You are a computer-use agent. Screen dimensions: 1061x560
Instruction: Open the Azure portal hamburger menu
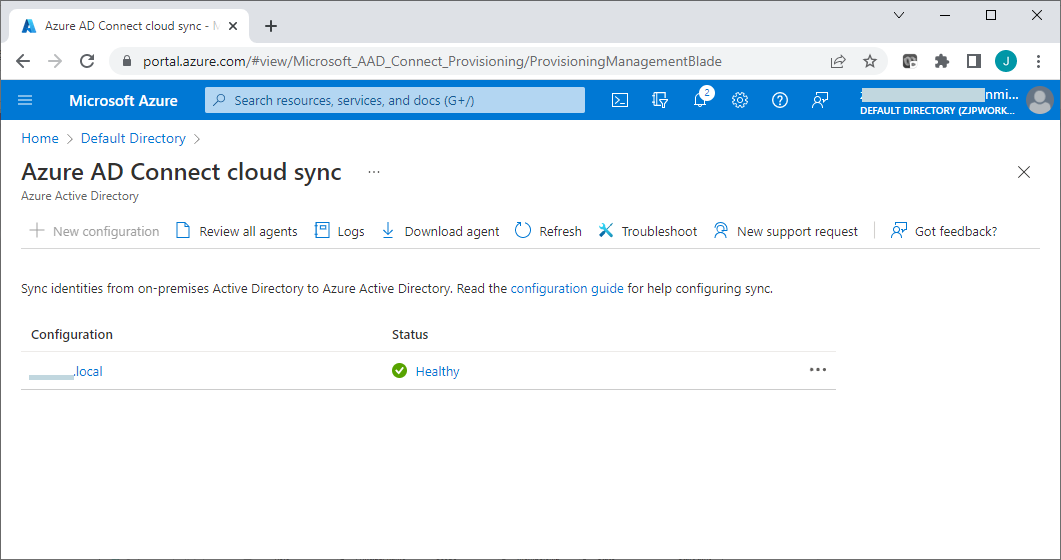click(x=25, y=100)
